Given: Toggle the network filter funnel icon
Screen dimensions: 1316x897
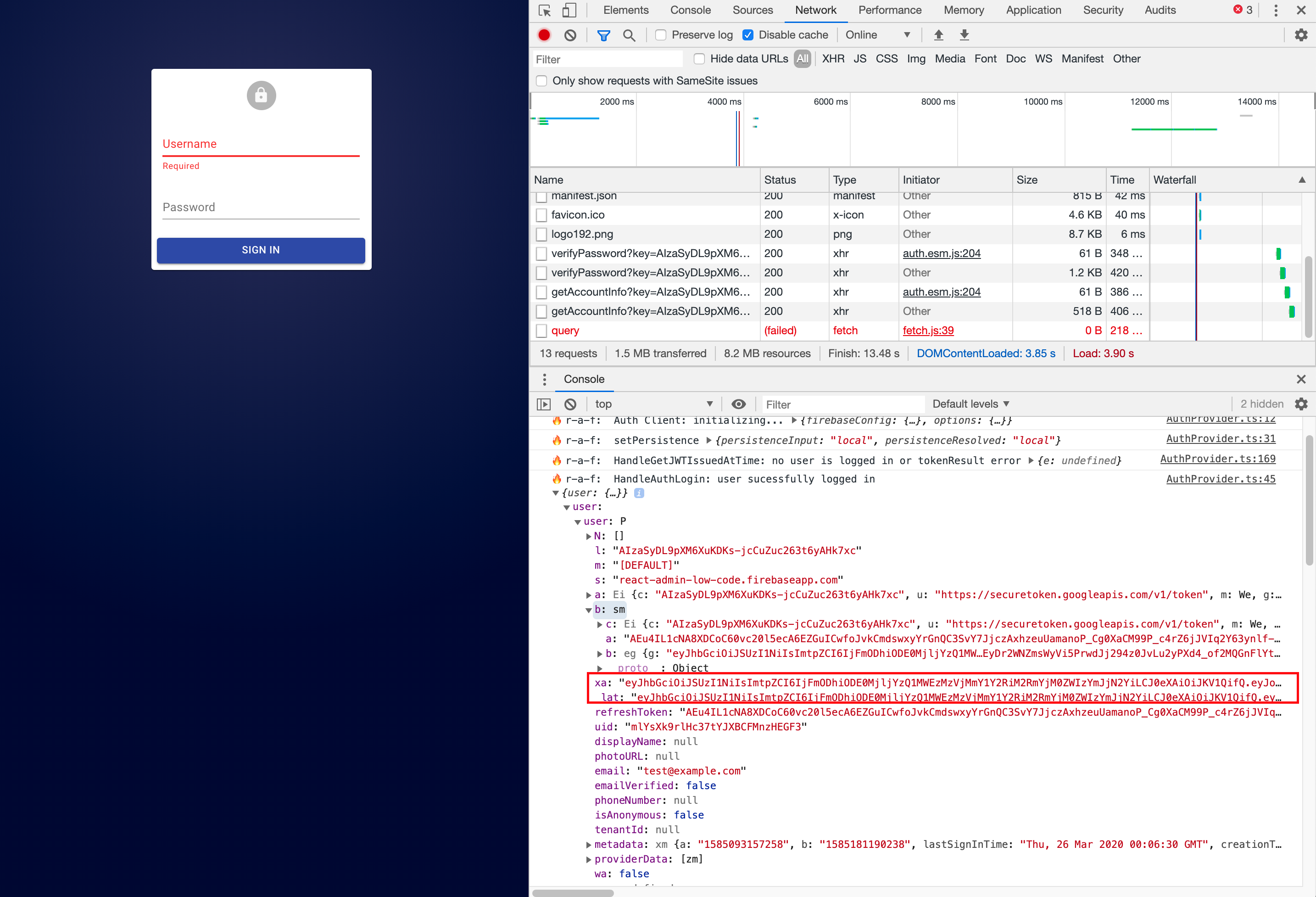Looking at the screenshot, I should (x=604, y=35).
